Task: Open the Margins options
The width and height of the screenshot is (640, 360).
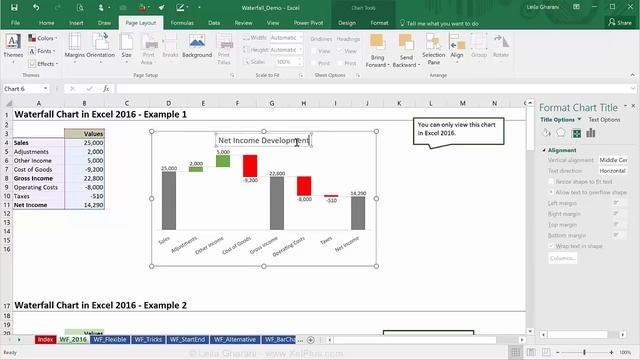Action: (75, 48)
